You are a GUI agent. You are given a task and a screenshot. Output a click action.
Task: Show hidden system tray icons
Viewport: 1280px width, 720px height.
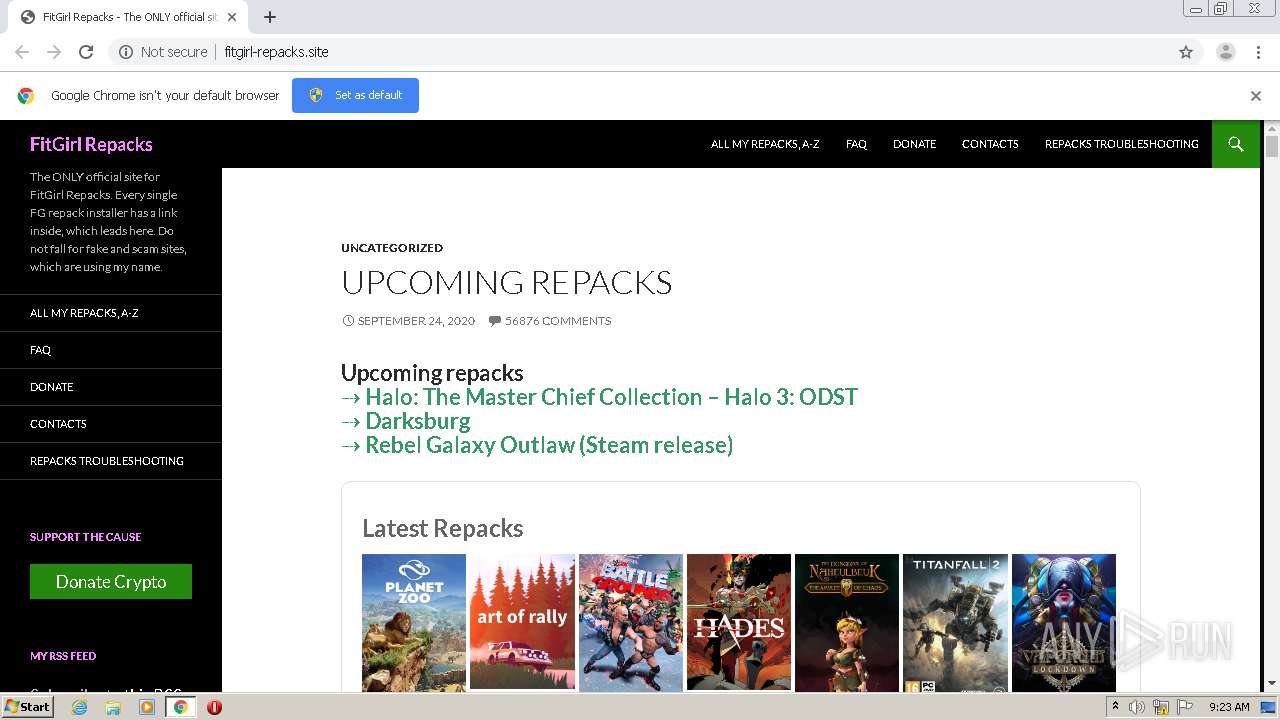(1116, 707)
